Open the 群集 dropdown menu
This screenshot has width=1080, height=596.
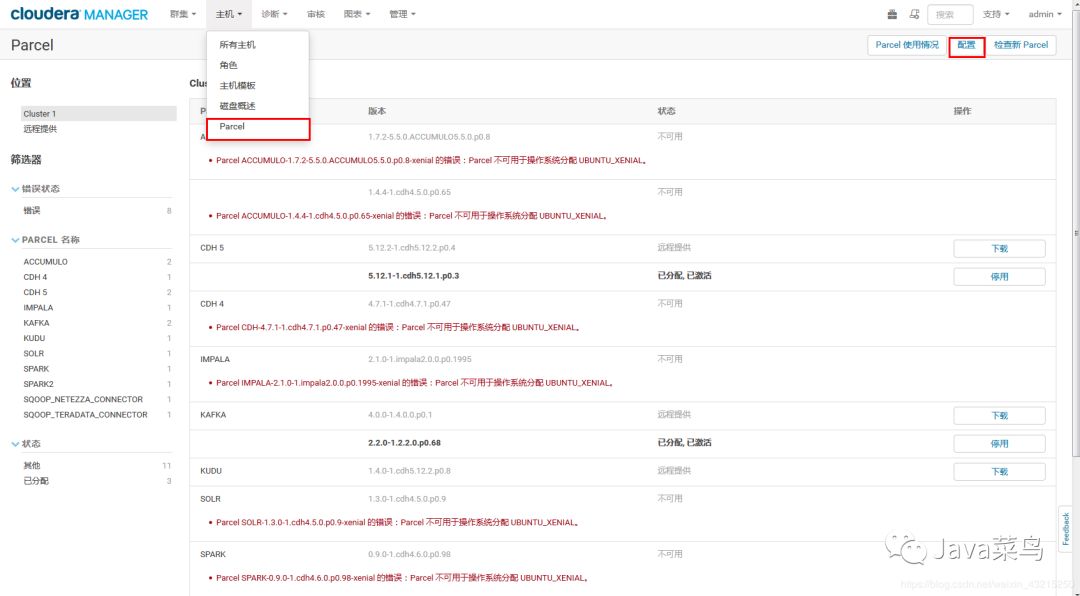pos(183,14)
